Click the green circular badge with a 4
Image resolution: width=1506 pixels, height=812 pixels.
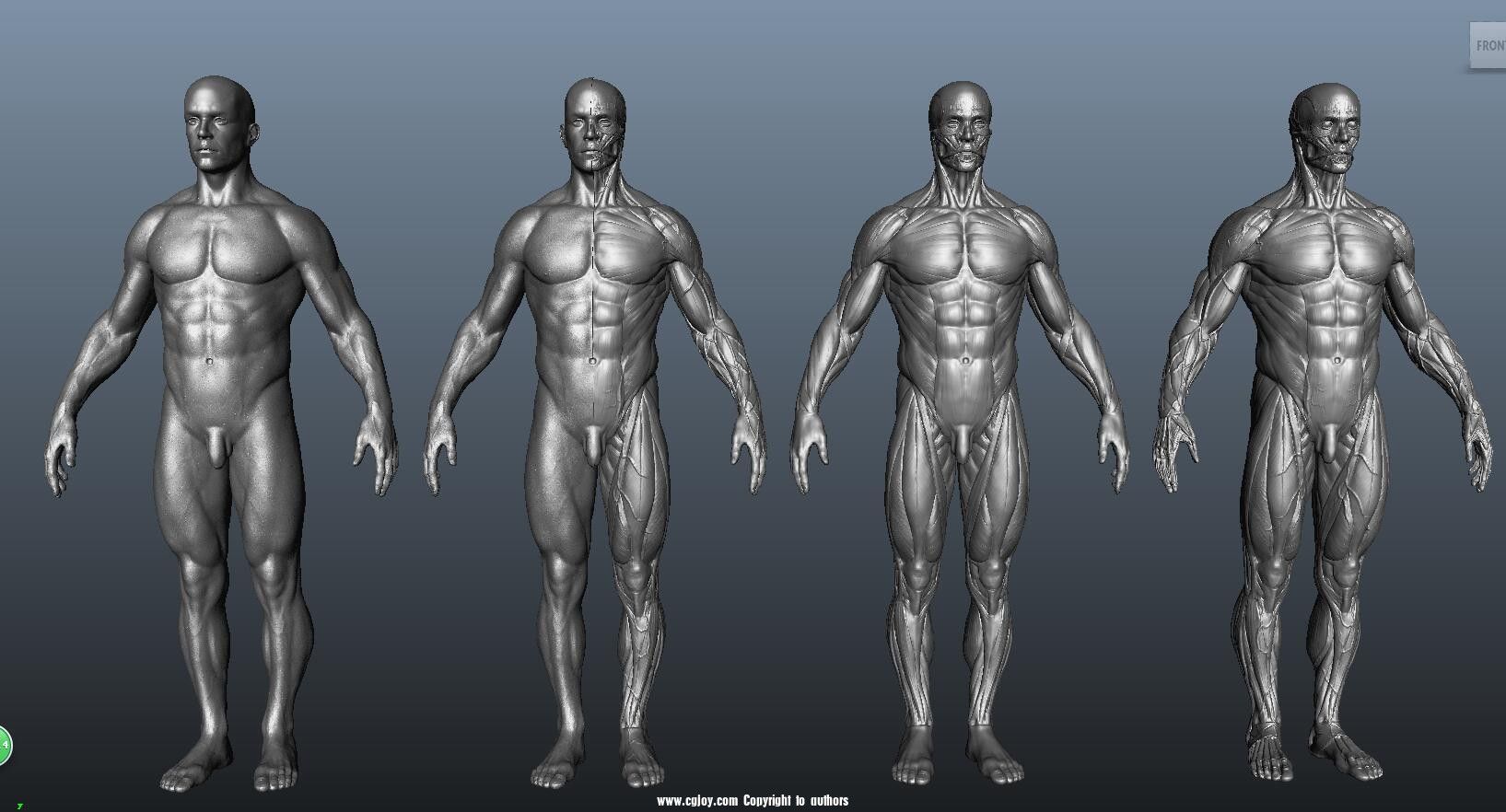[x=4, y=747]
